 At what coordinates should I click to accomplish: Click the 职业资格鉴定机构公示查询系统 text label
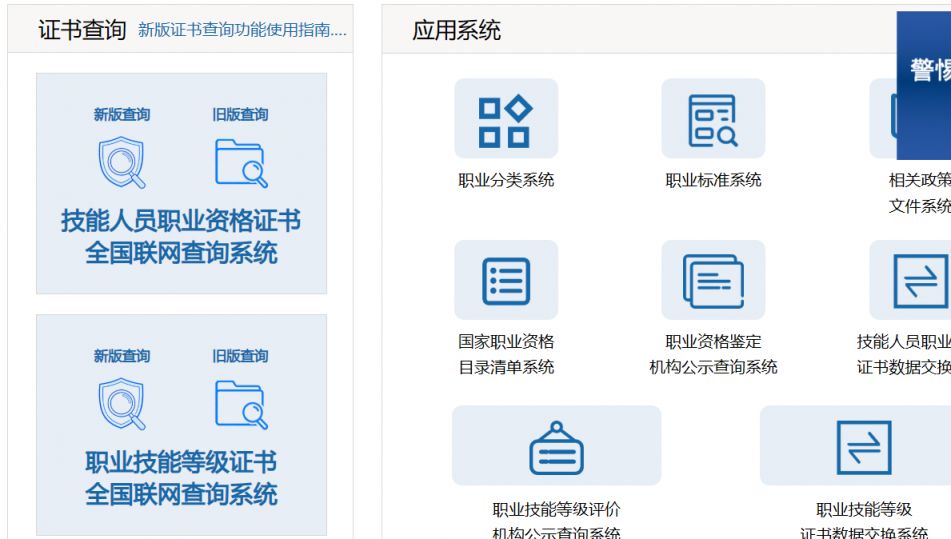click(713, 354)
